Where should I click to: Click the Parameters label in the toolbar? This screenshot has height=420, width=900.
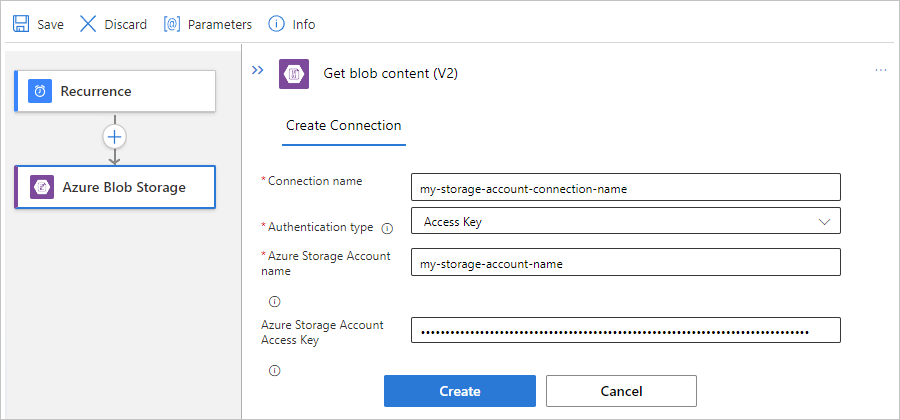(220, 25)
